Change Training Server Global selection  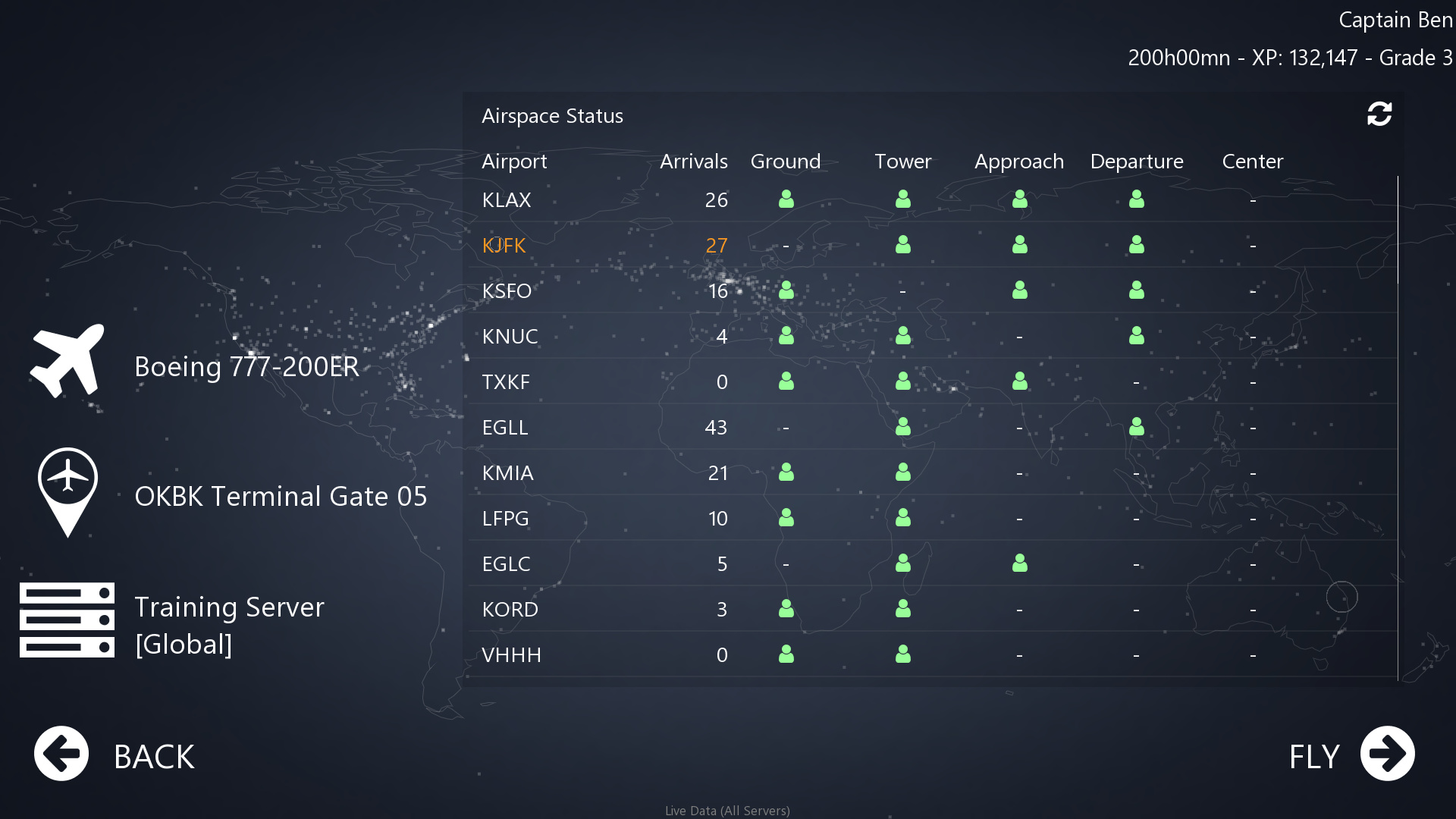pyautogui.click(x=229, y=626)
